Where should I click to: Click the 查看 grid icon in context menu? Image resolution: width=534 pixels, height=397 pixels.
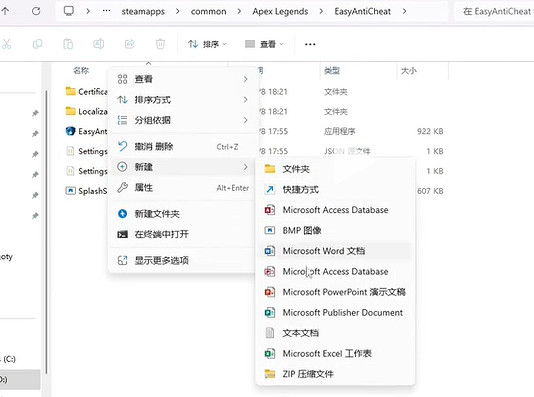[x=122, y=79]
